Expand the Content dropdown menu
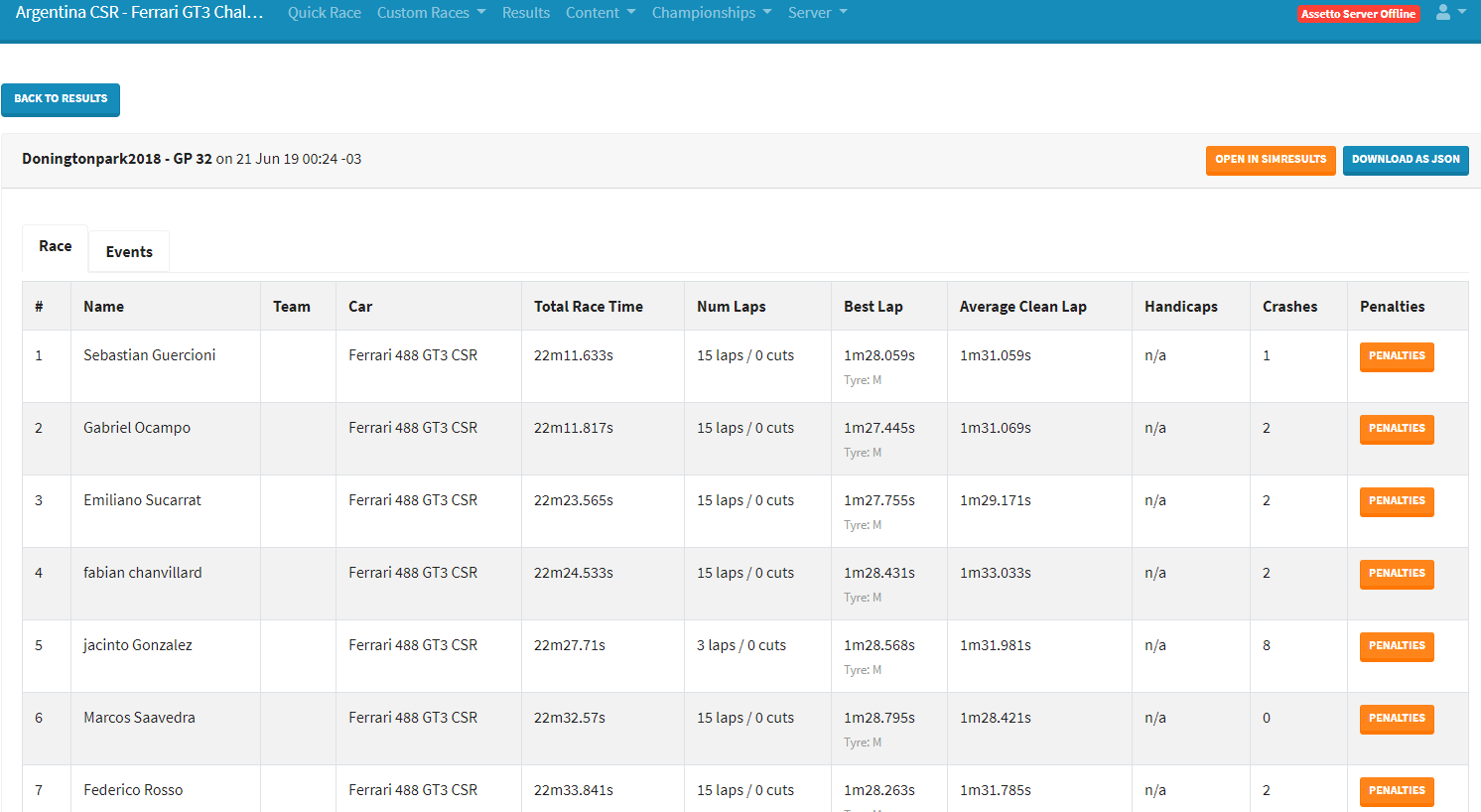Image resolution: width=1481 pixels, height=812 pixels. [601, 13]
